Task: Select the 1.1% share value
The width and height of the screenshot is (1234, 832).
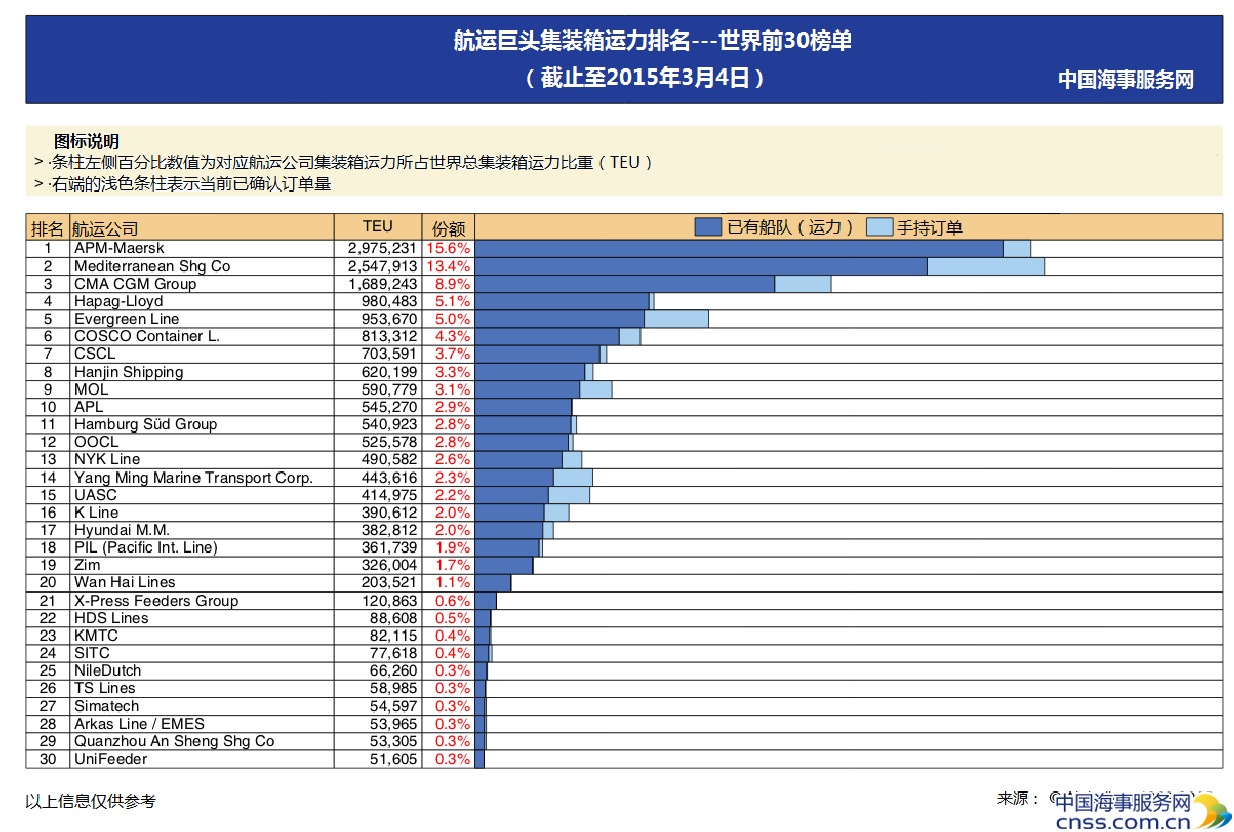Action: pyautogui.click(x=452, y=582)
